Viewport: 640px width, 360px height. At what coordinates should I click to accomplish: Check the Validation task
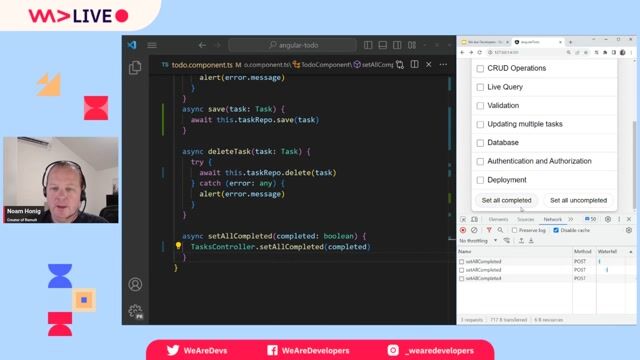(480, 106)
